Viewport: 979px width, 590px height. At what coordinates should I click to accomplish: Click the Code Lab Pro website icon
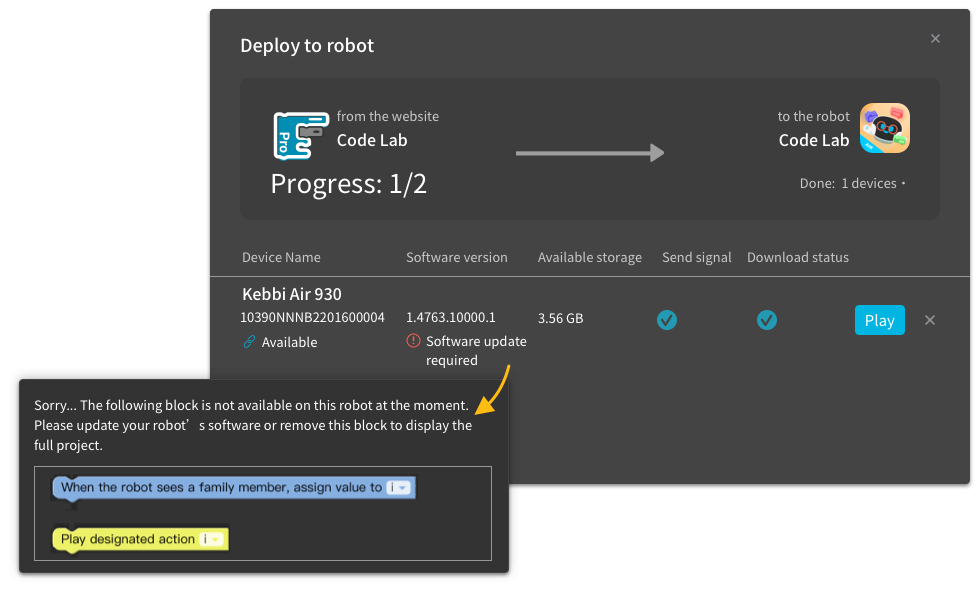point(301,135)
